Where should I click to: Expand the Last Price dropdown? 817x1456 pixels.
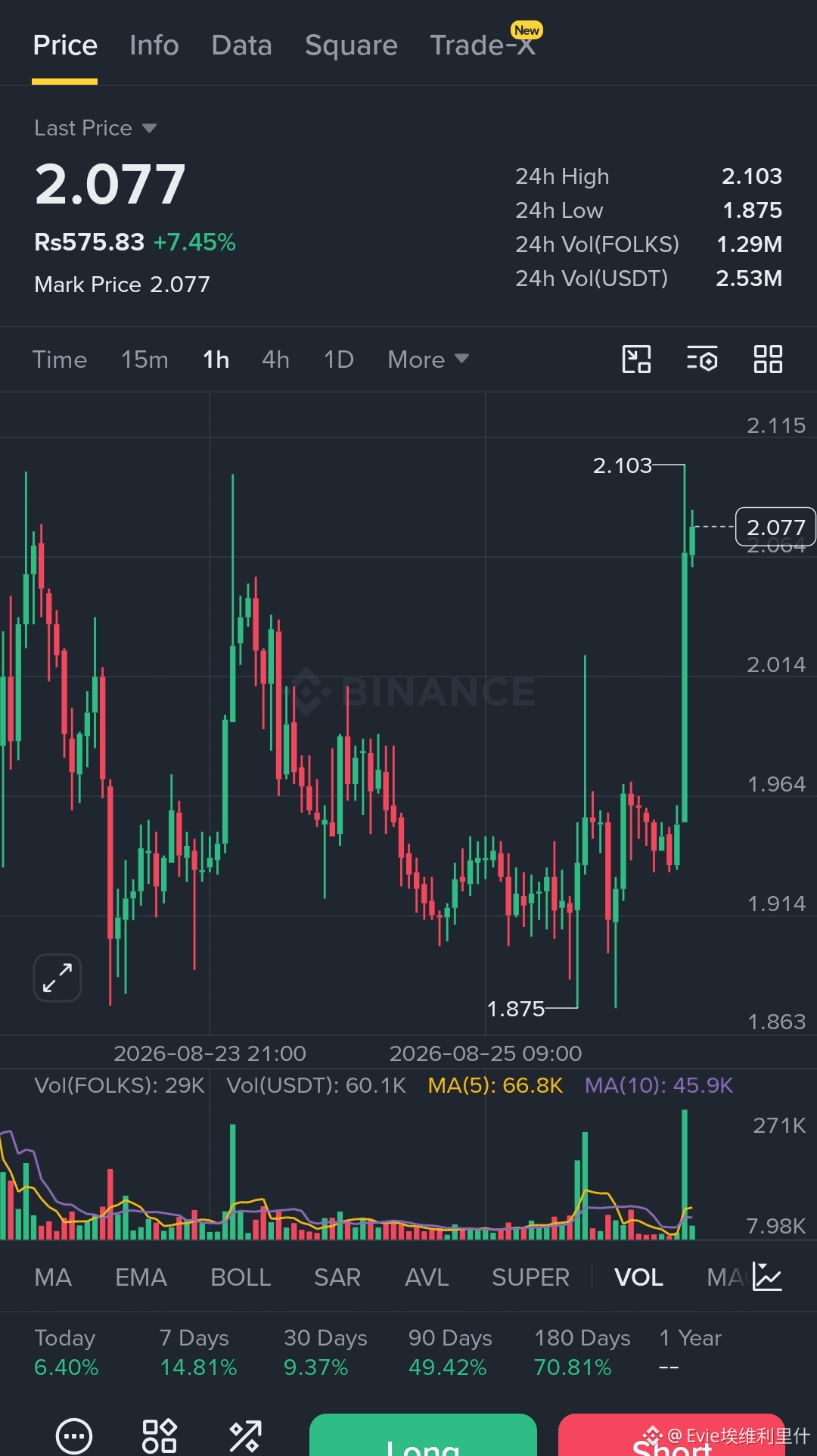point(95,128)
